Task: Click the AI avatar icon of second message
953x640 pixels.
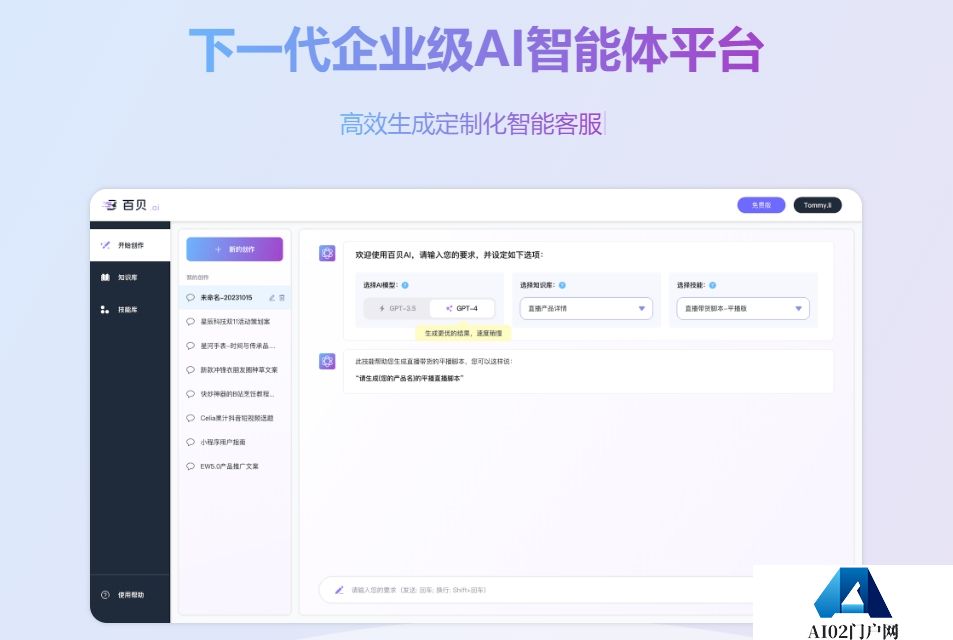Action: (x=327, y=361)
